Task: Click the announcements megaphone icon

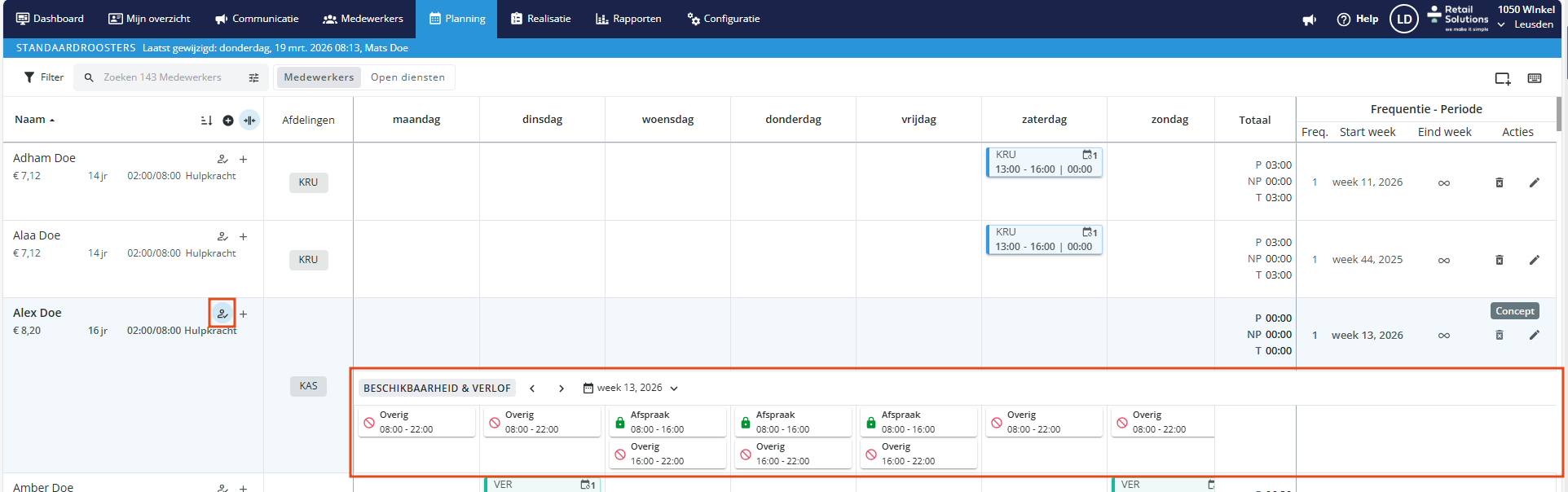Action: (1309, 20)
